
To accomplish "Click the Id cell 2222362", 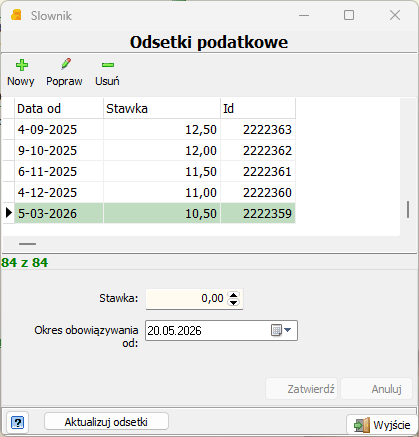I will coord(258,151).
